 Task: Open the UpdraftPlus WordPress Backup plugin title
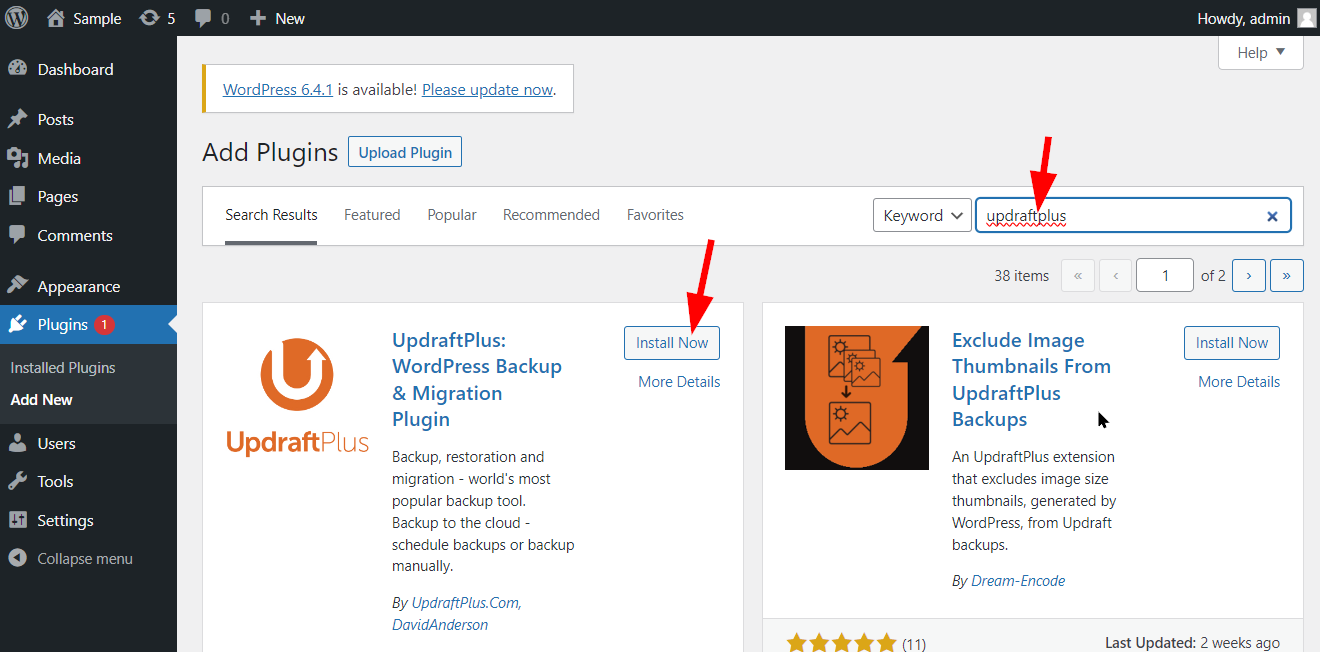[x=477, y=380]
